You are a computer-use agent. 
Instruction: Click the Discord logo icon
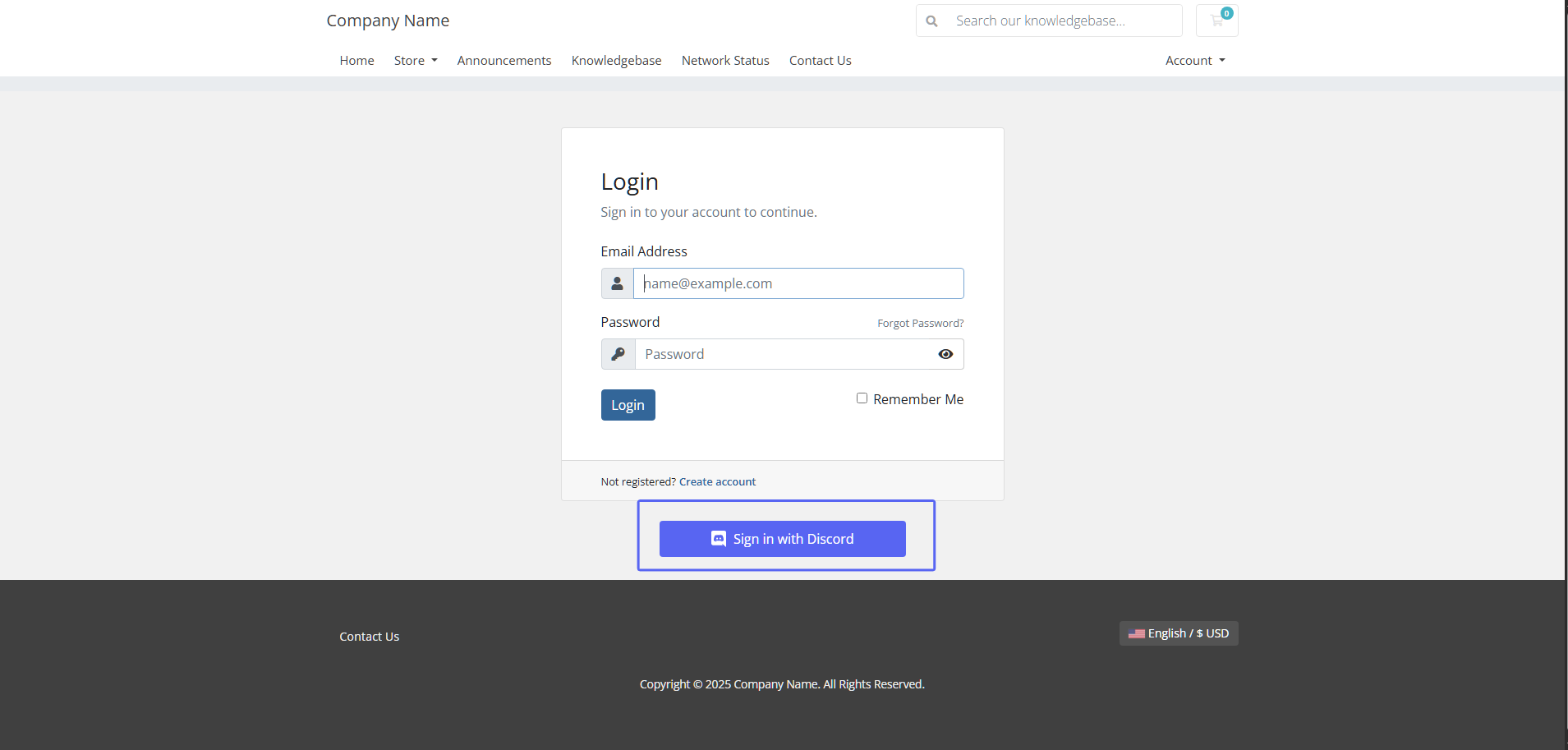718,539
